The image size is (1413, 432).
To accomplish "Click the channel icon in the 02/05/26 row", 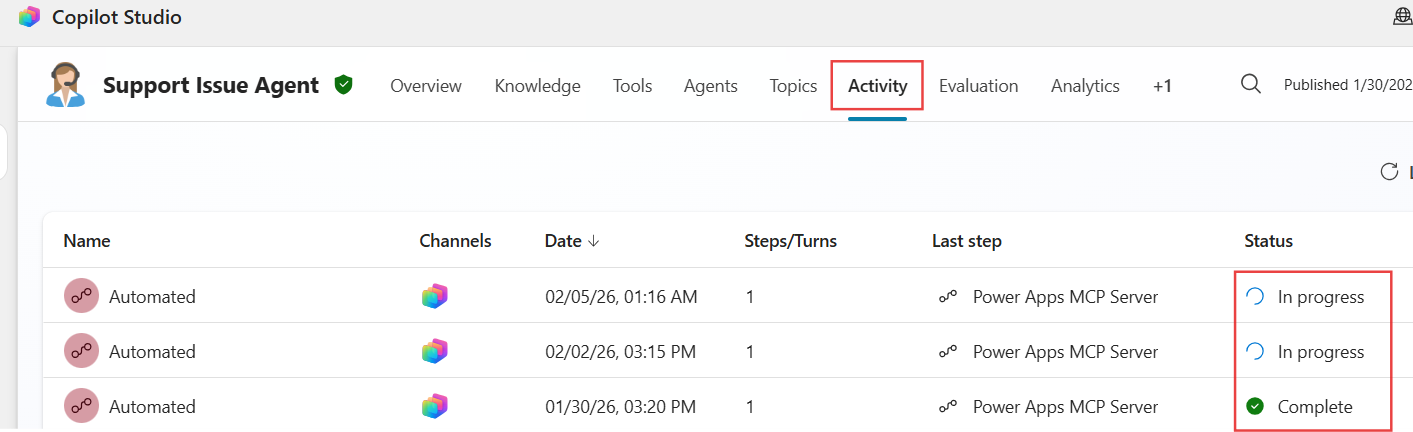I will [x=434, y=296].
